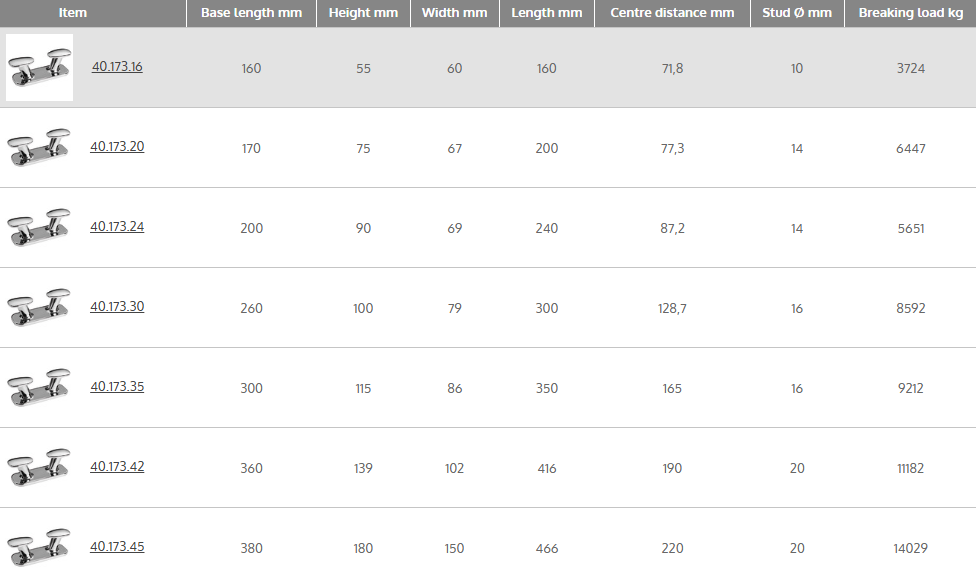Click the image beside item 40.173.45
Screen dimensions: 976x577
coord(39,547)
